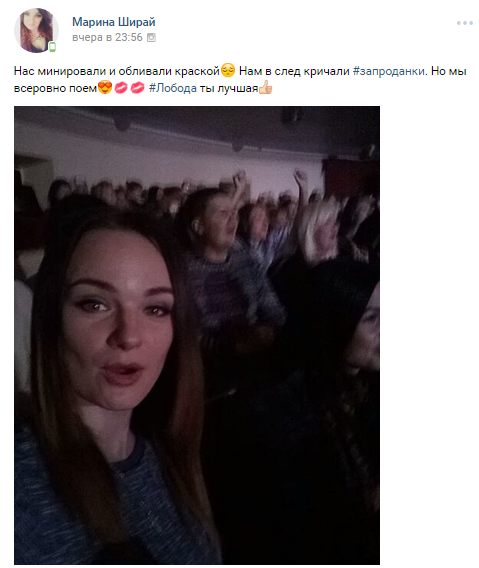This screenshot has width=479, height=568.
Task: Click the second kiss-lips emoji
Action: [137, 88]
